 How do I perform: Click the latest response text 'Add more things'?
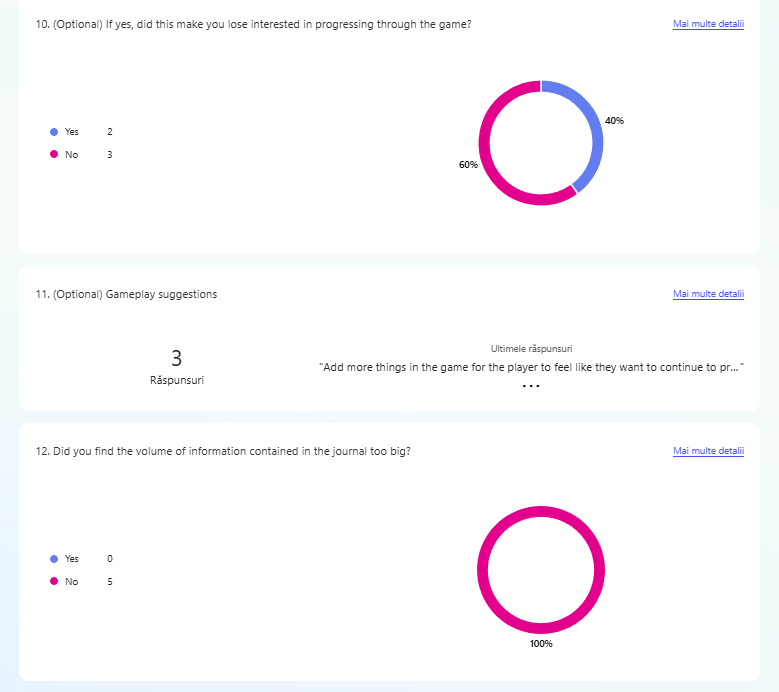pyautogui.click(x=531, y=367)
